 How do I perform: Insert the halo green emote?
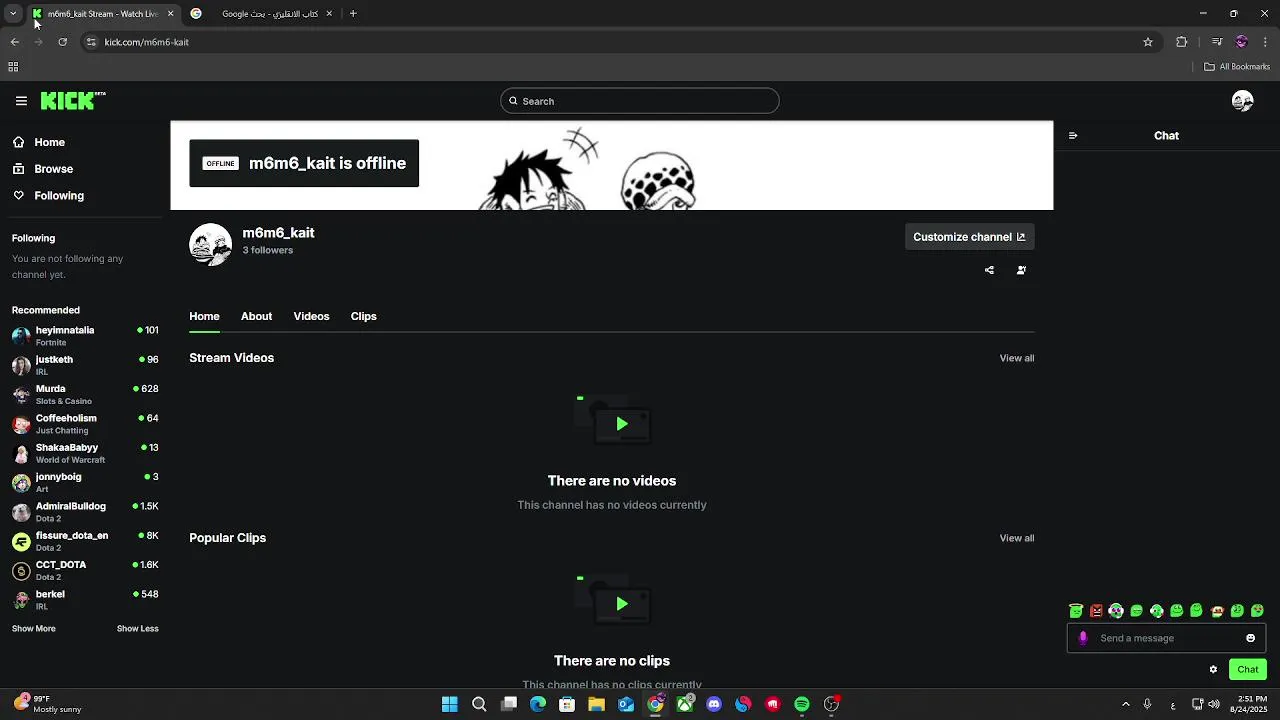1076,610
